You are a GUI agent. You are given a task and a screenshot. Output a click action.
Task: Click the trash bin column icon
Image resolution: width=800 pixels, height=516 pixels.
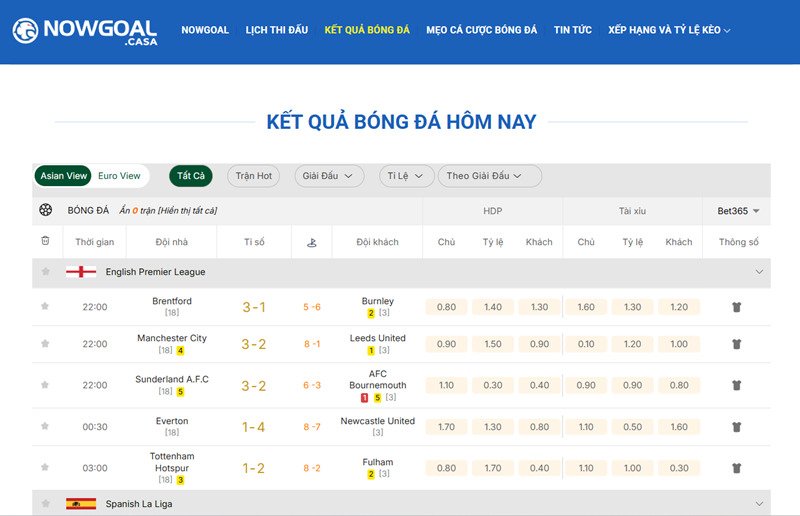click(x=45, y=241)
